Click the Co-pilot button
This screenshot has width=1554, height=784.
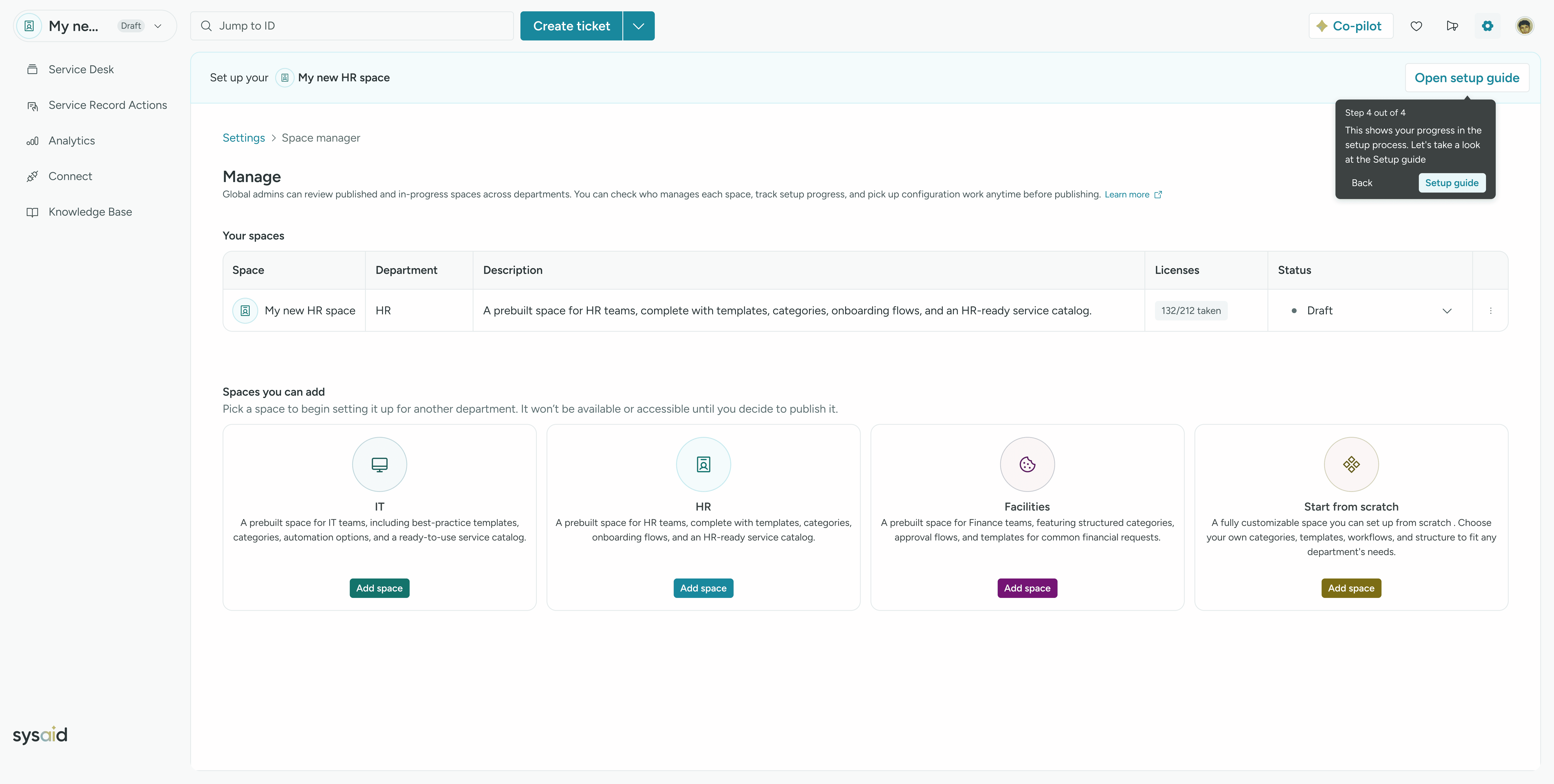1350,26
